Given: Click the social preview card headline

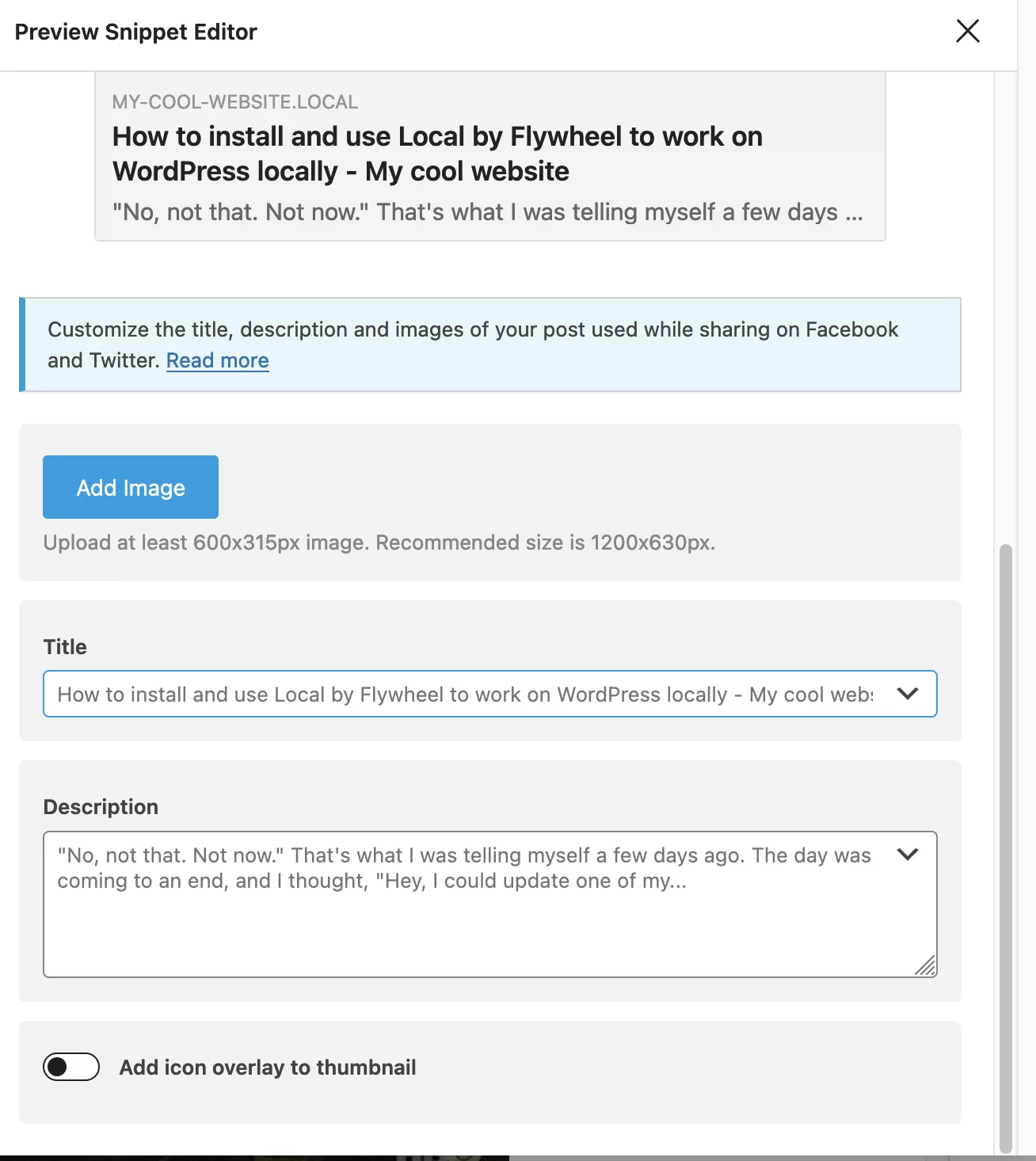Looking at the screenshot, I should coord(437,154).
